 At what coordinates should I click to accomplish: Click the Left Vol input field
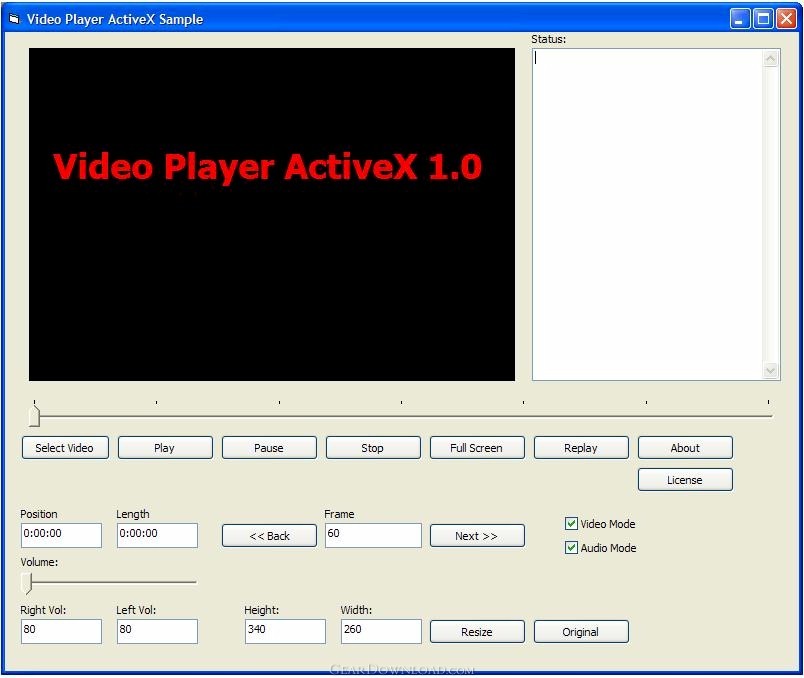[x=157, y=631]
